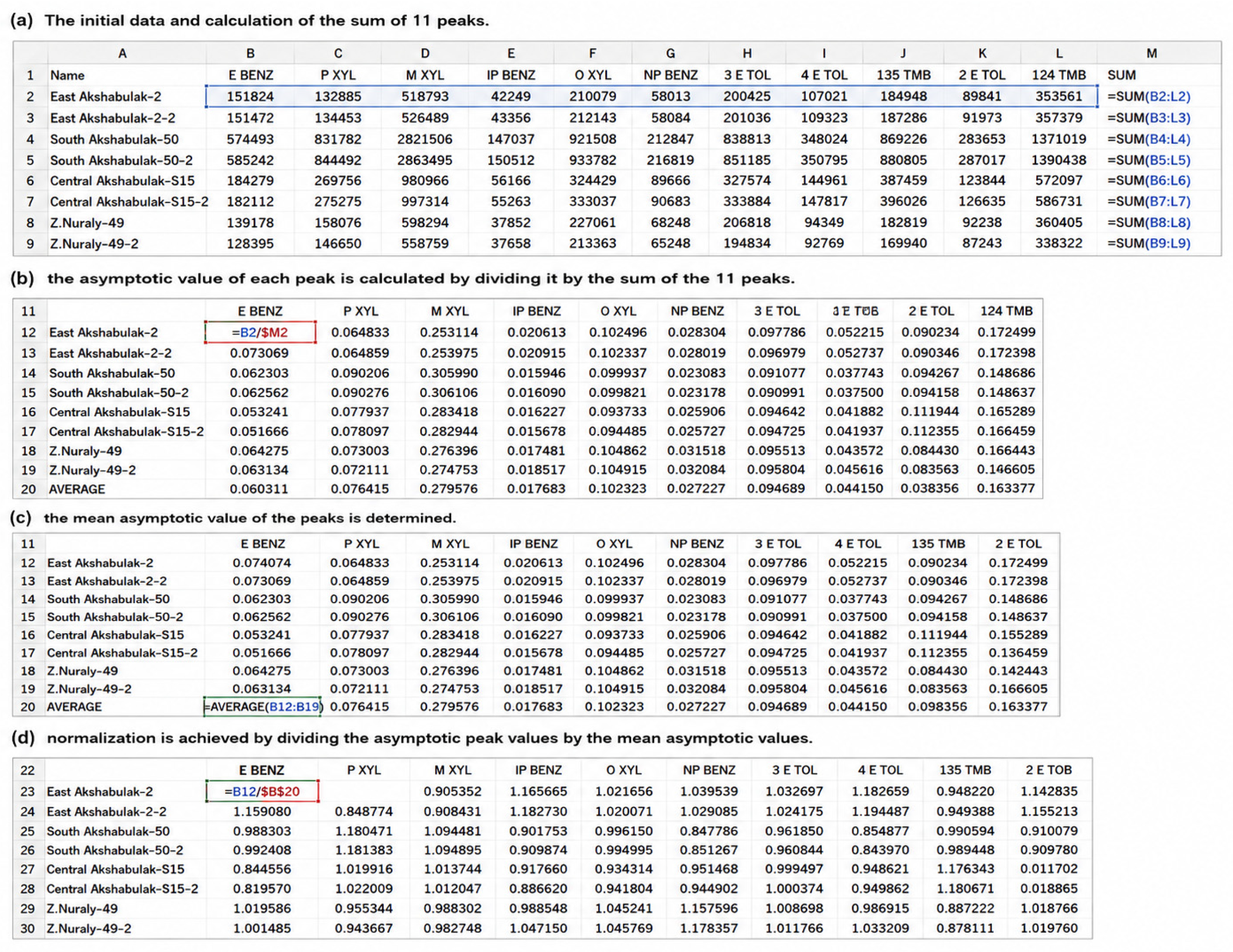Click the '124 TMB' header in panel (b)
The image size is (1233, 952).
pyautogui.click(x=1006, y=311)
